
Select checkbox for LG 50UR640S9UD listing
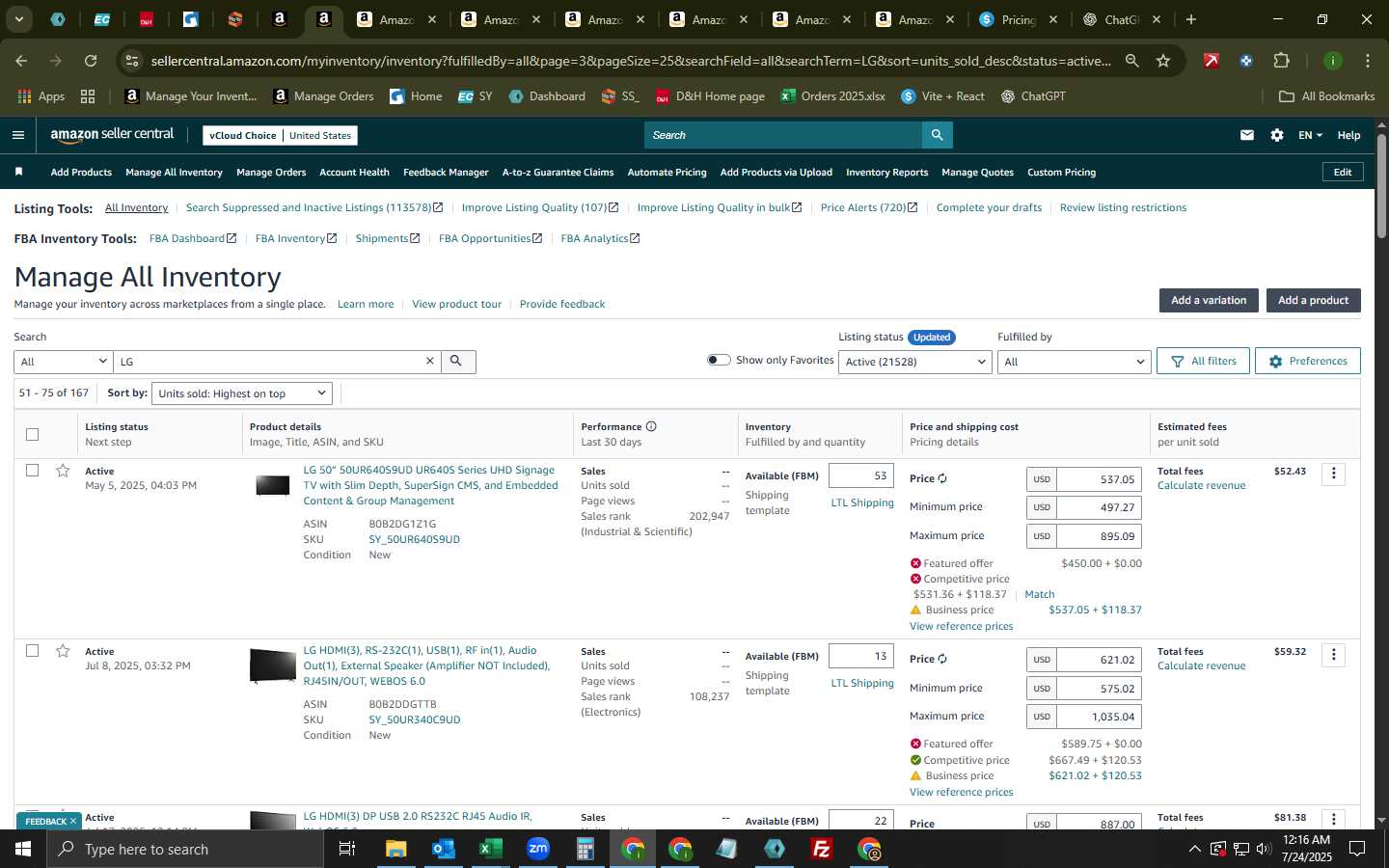click(32, 471)
